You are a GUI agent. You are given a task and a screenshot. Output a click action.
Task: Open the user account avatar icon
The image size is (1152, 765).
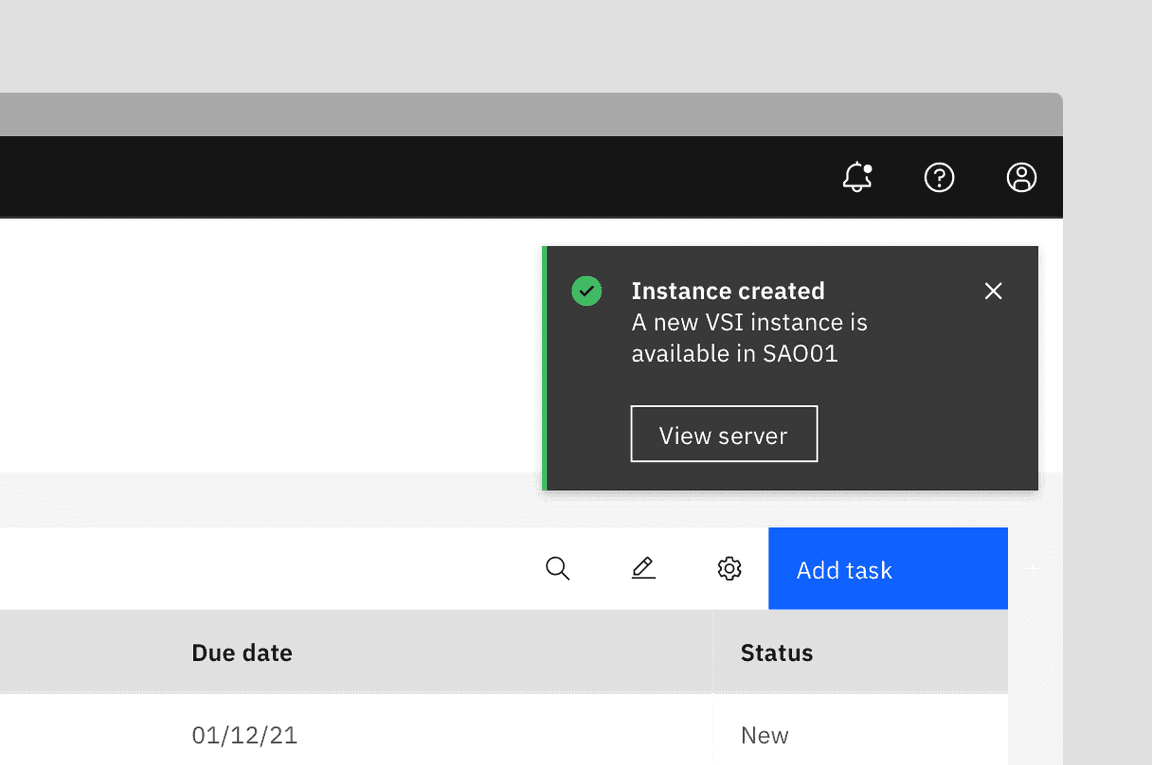click(x=1021, y=178)
